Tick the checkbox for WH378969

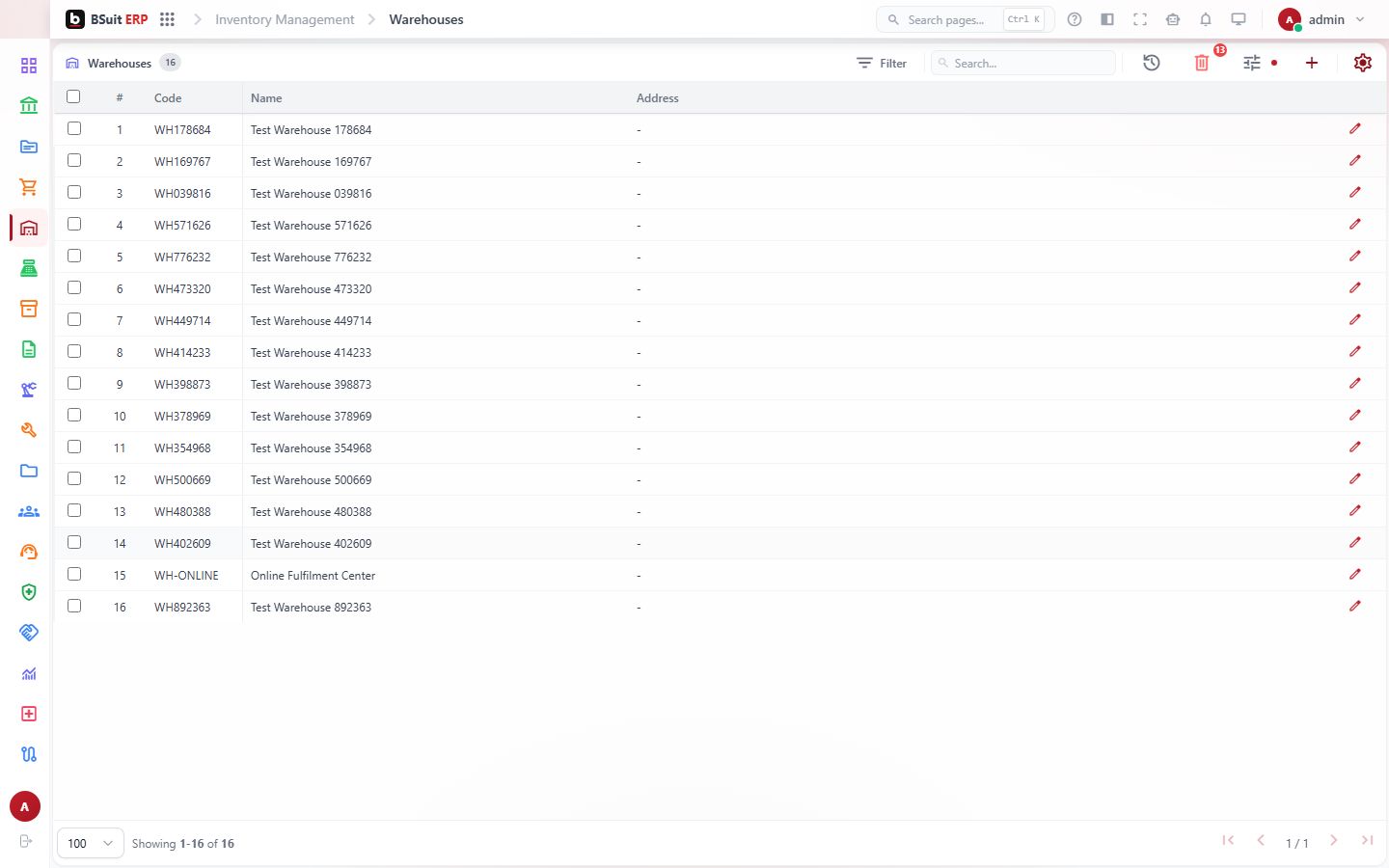pos(74,415)
